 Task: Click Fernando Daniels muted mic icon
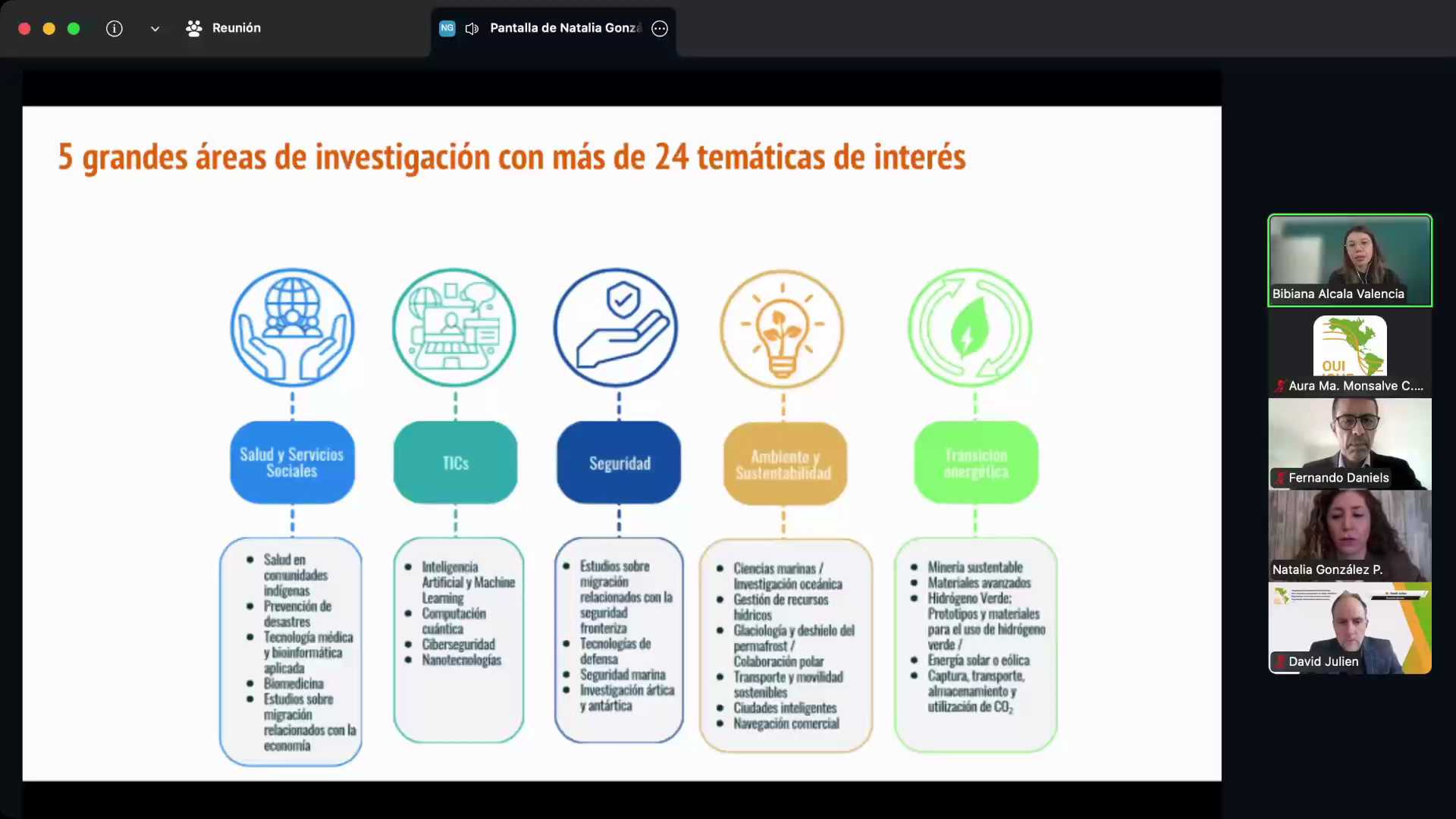point(1280,478)
